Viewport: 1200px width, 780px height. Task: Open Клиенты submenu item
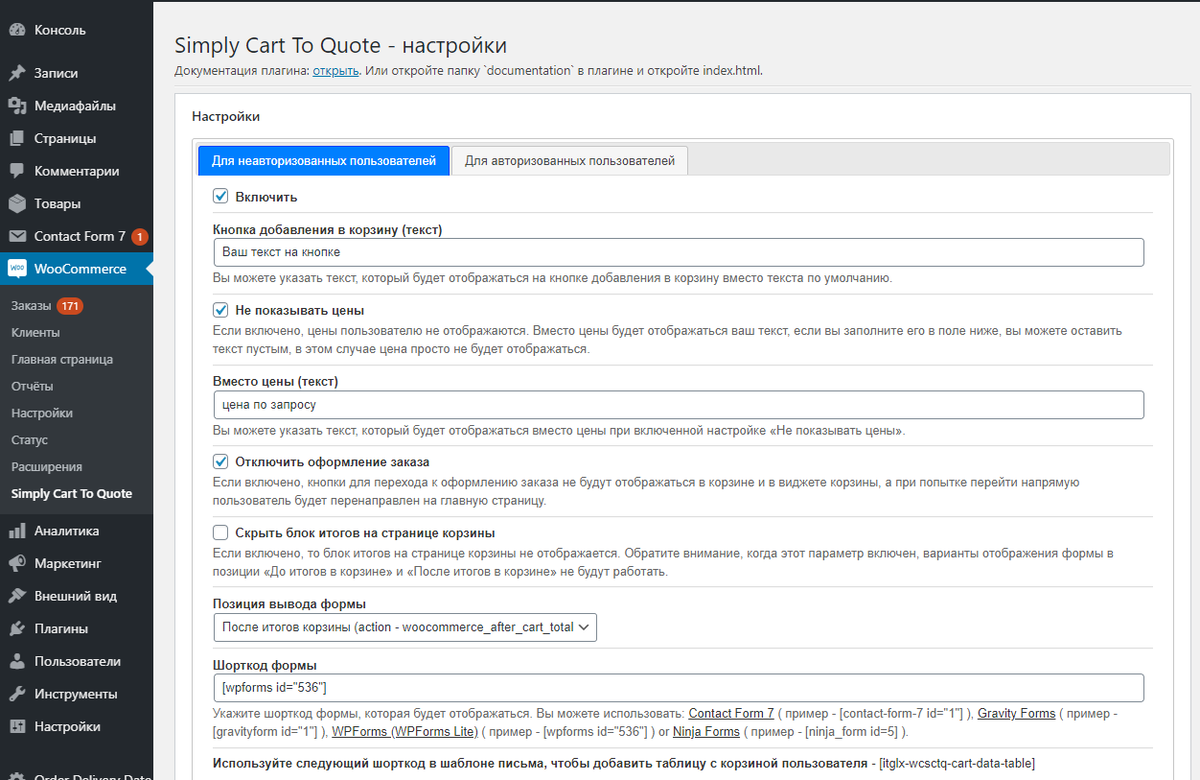coord(35,332)
